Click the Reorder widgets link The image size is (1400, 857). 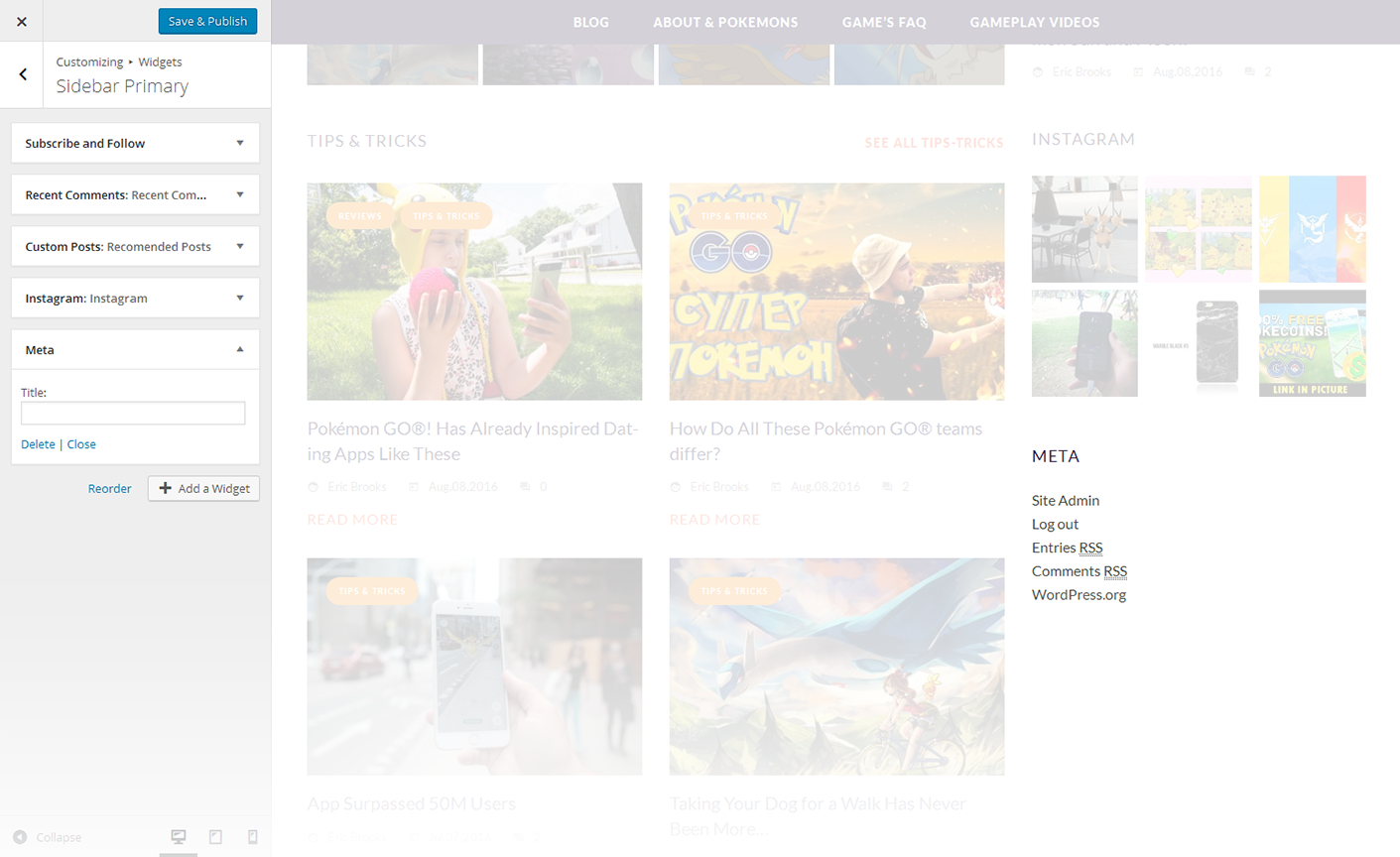pos(109,488)
